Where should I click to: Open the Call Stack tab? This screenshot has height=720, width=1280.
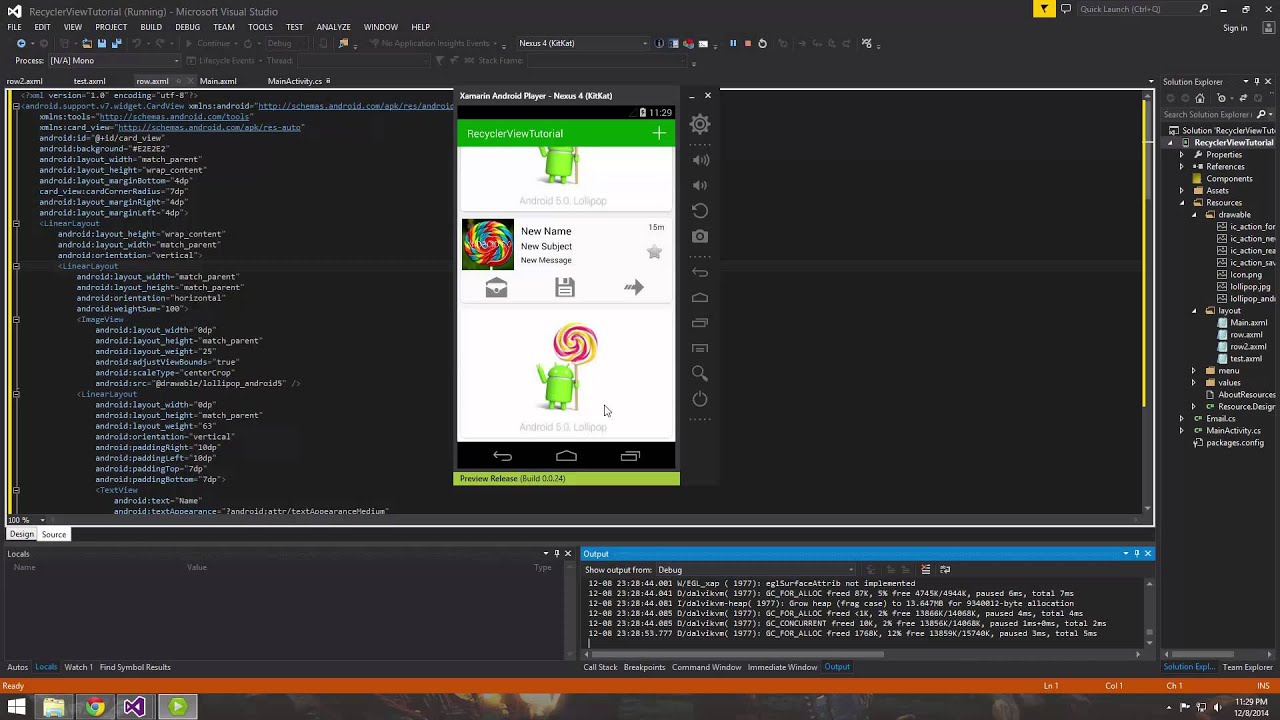coord(601,667)
